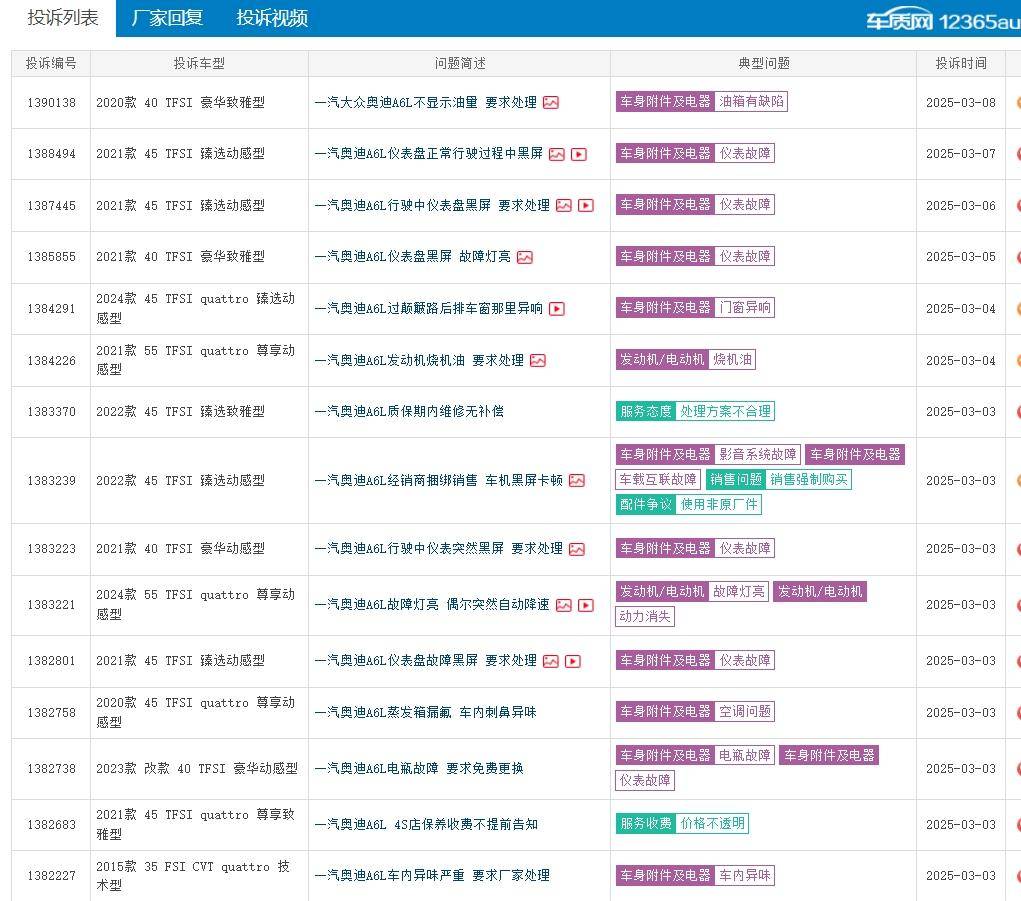The image size is (1021, 901).
Task: Click the image icon beside 发动机烧机油 complaint
Action: pos(538,361)
